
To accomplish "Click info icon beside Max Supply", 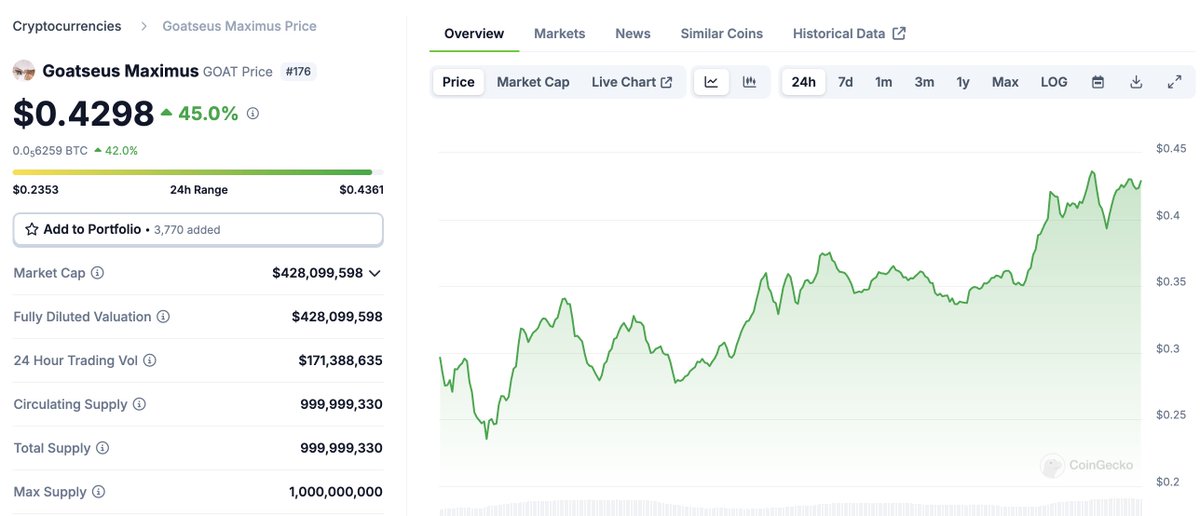I will 98,492.
